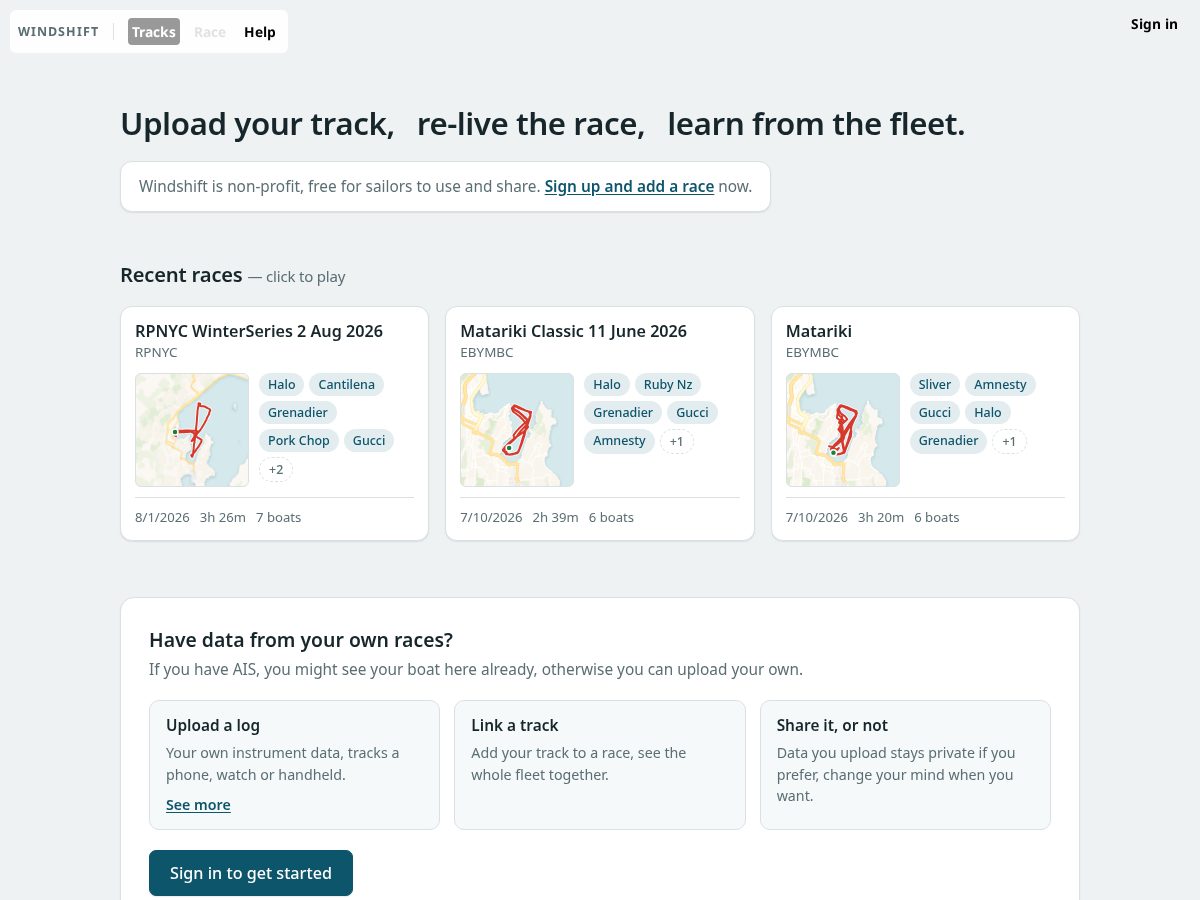This screenshot has width=1200, height=900.
Task: Select Grenadier tag in RPNYC WinterSeries card
Action: tap(298, 413)
